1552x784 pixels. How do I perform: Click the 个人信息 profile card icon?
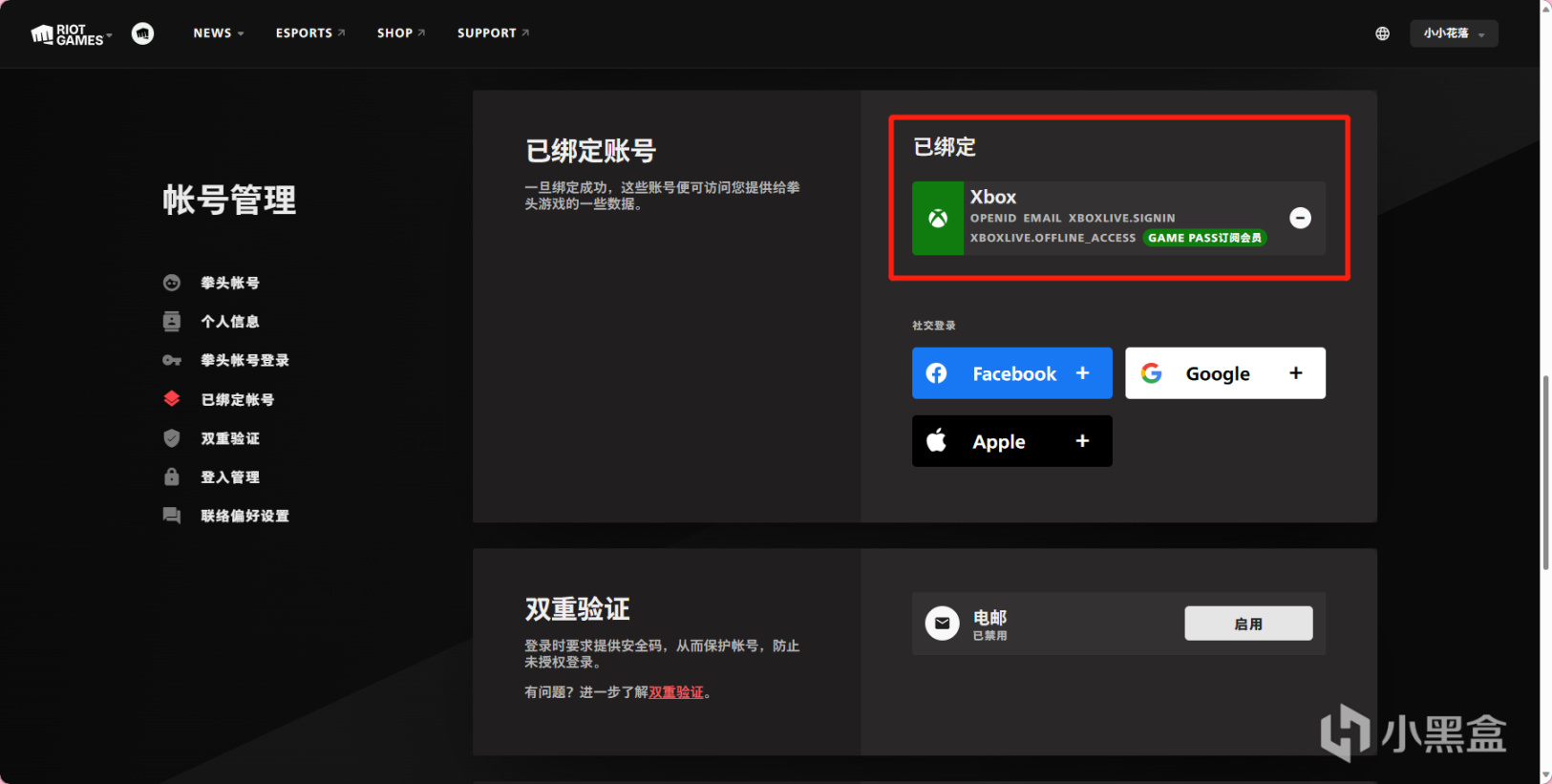pos(172,322)
